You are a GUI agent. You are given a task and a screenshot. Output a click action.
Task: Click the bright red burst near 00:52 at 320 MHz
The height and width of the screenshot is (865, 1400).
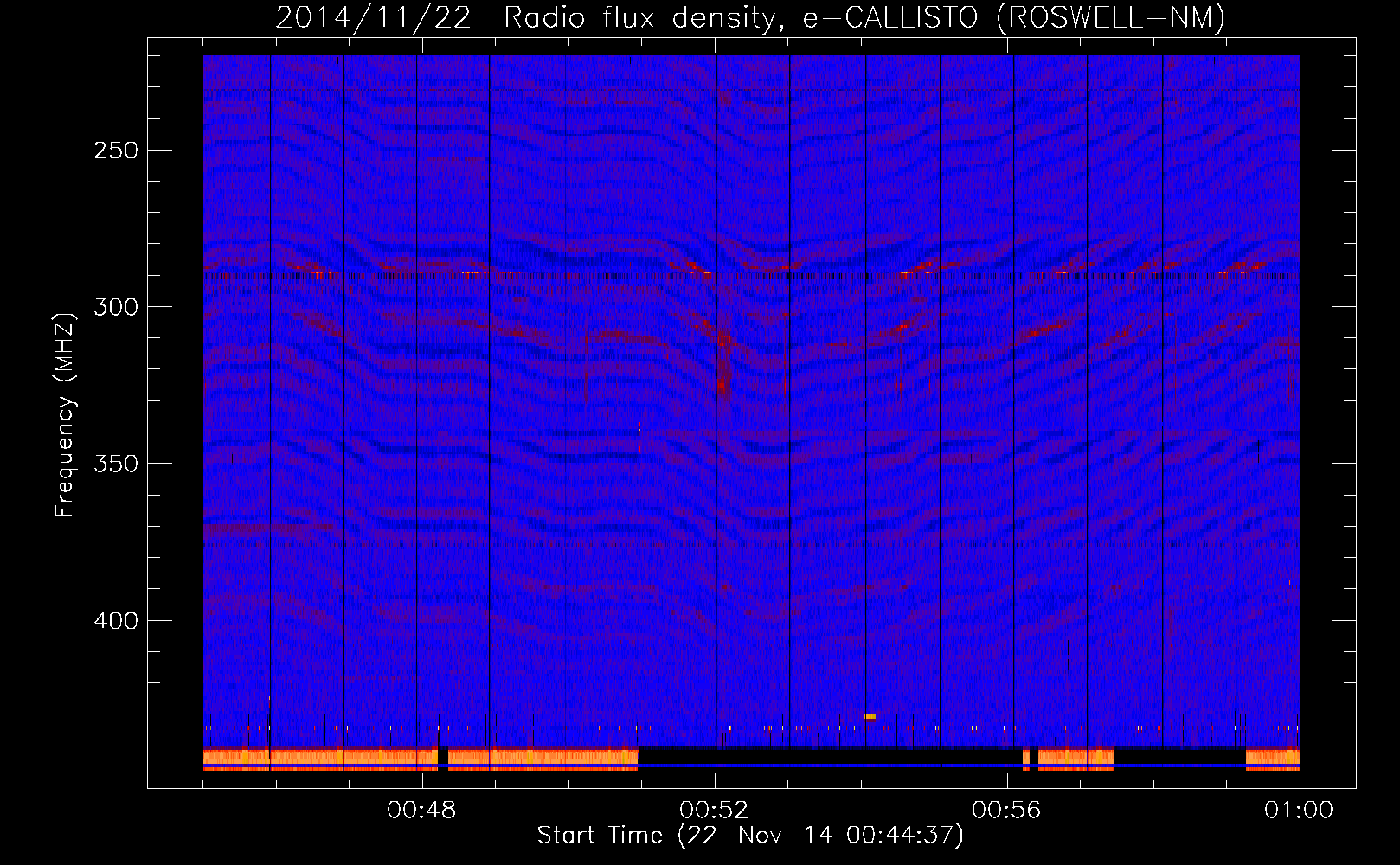[x=723, y=363]
